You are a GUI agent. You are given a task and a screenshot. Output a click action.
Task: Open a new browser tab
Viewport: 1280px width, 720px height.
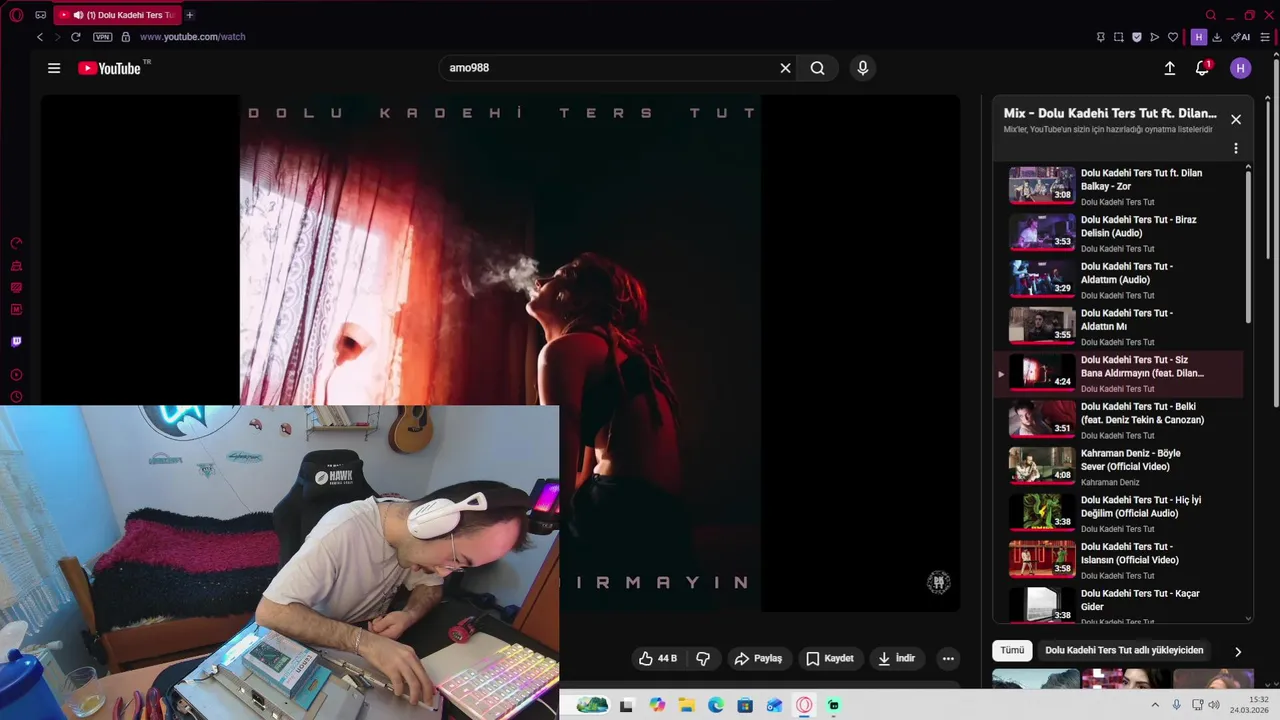tap(189, 15)
